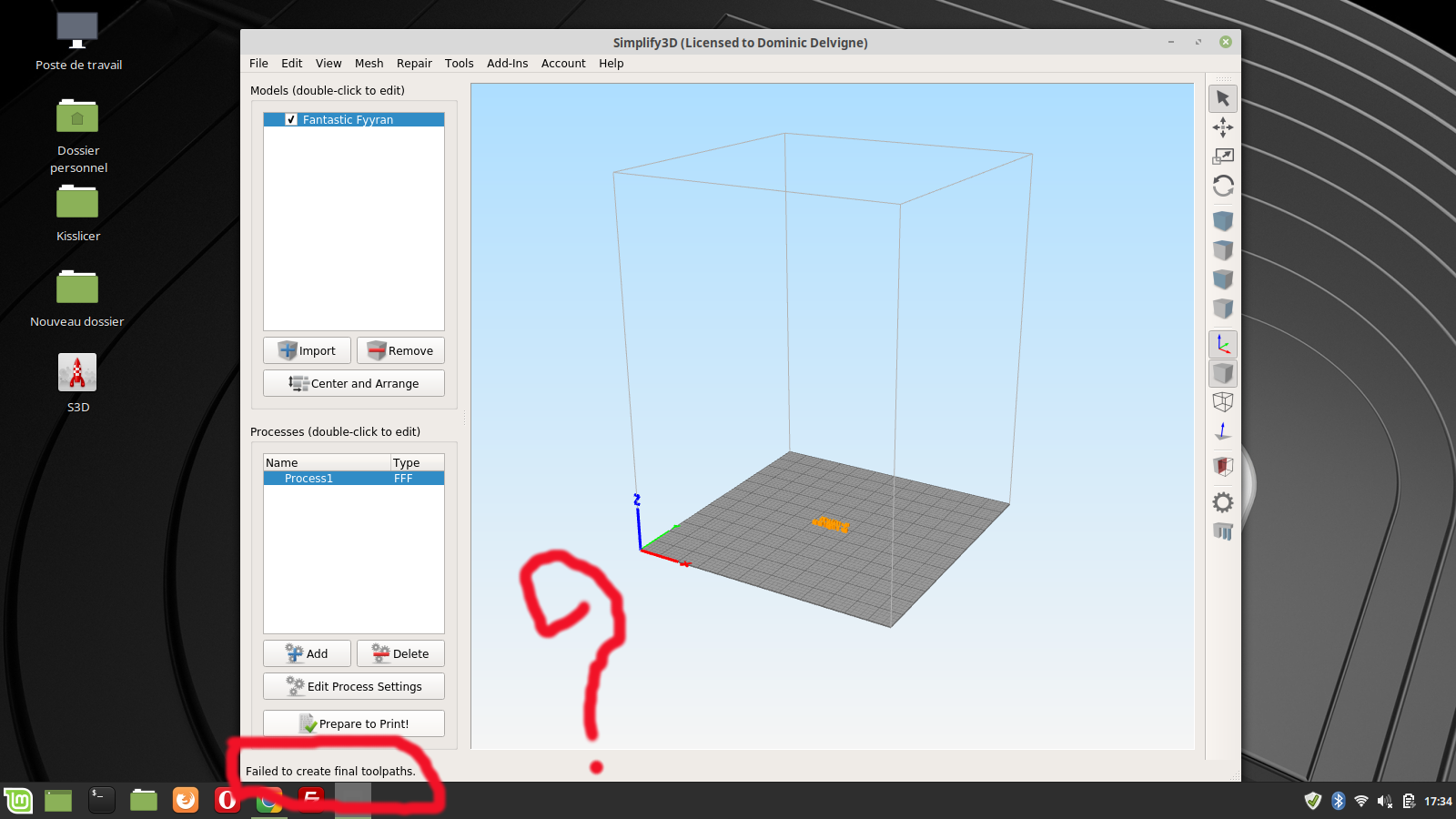Click Center and Arrange

pos(354,383)
